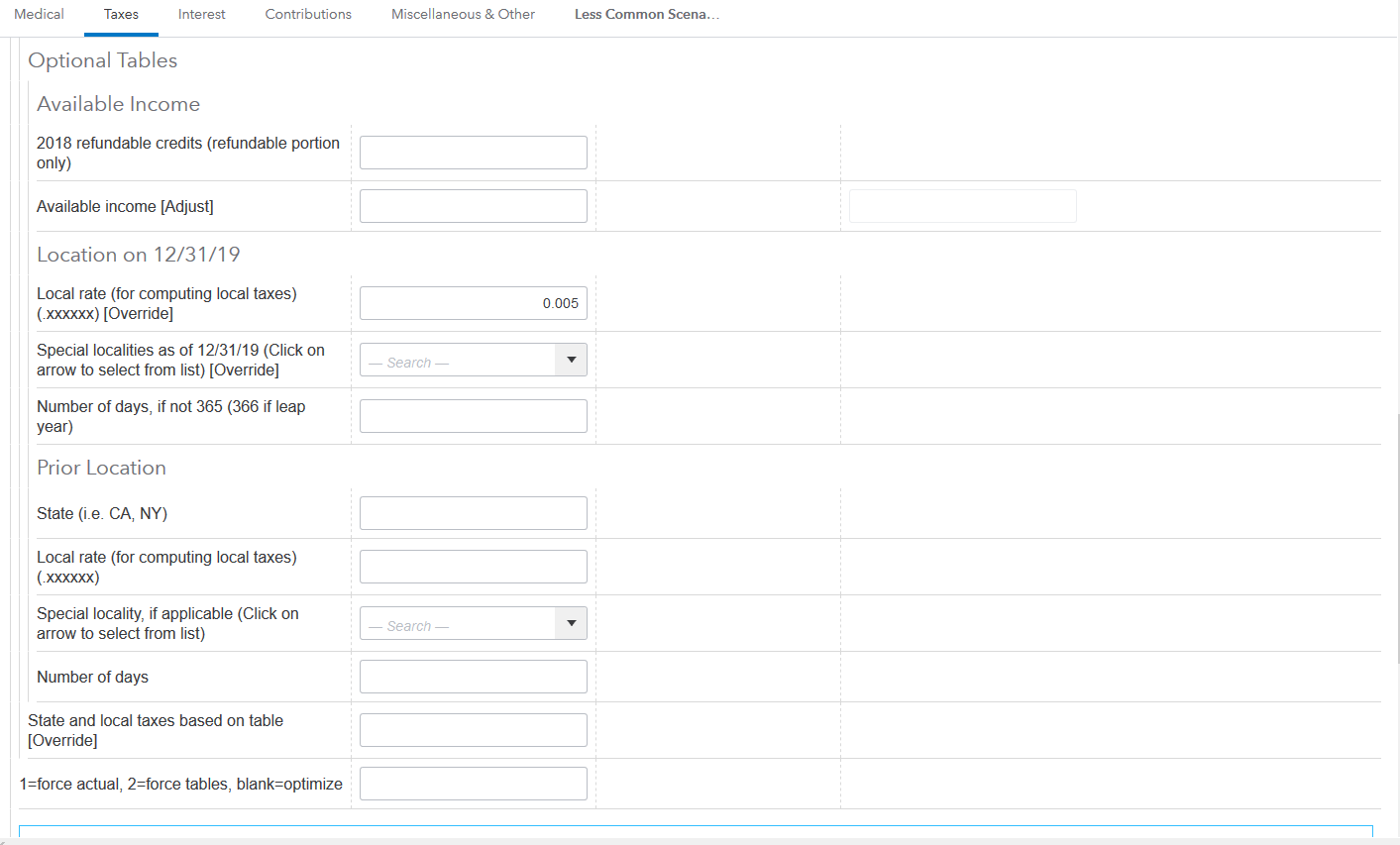Click the Number of days if not 365 field
This screenshot has width=1400, height=845.
(x=473, y=416)
